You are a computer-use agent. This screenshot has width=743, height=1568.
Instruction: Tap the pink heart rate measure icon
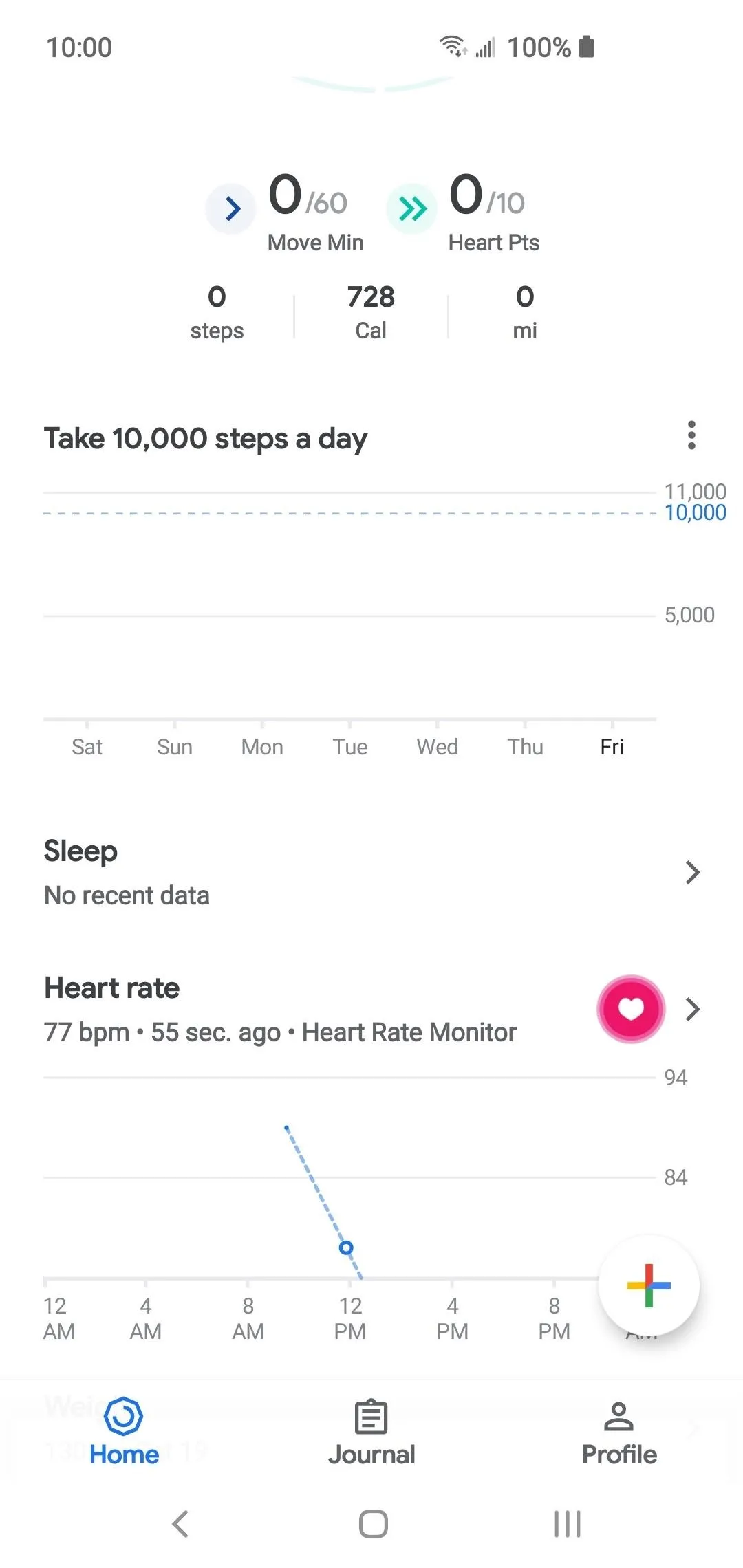[x=631, y=1009]
